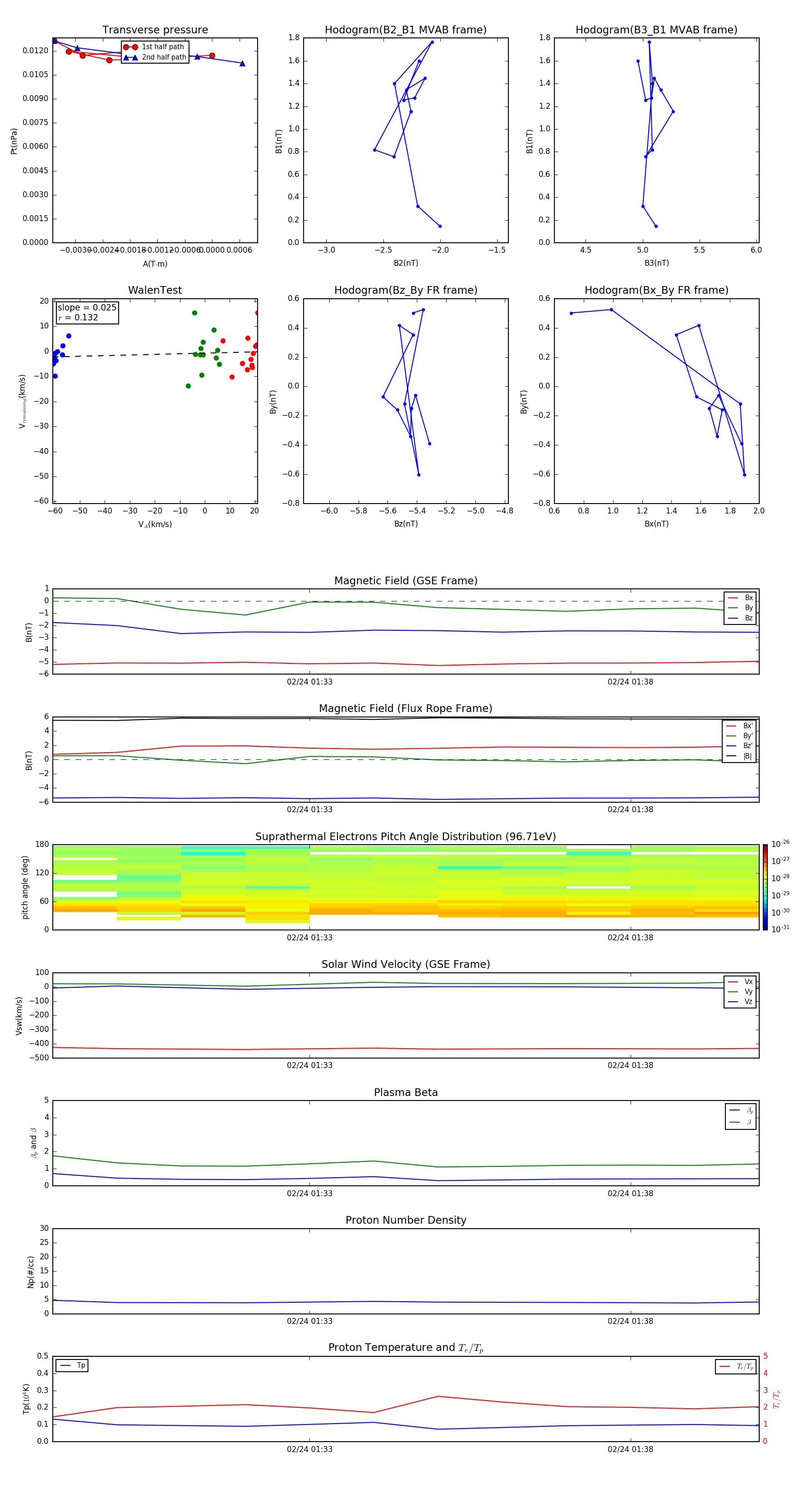Click '02/24 01:38' tick under Solar Wind Velocity plot
The width and height of the screenshot is (812, 1489).
tap(630, 1065)
